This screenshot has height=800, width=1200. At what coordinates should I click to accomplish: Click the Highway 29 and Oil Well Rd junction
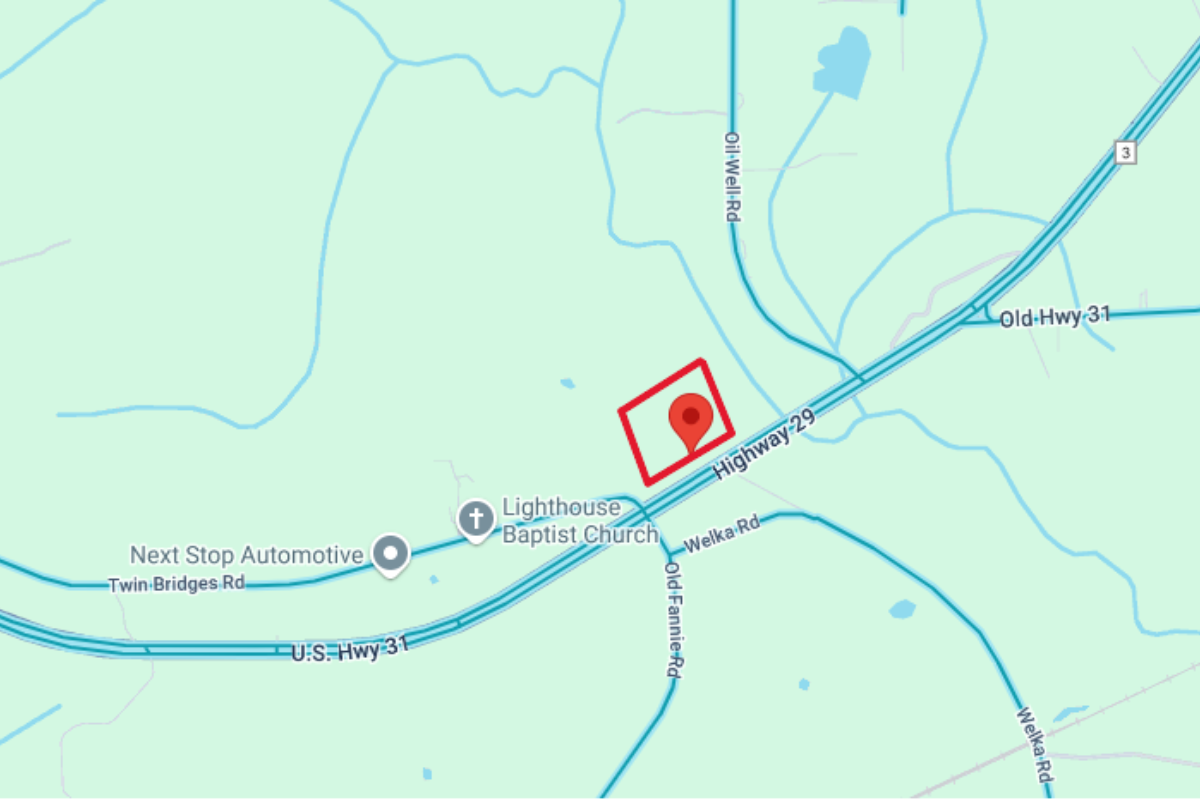[x=859, y=378]
